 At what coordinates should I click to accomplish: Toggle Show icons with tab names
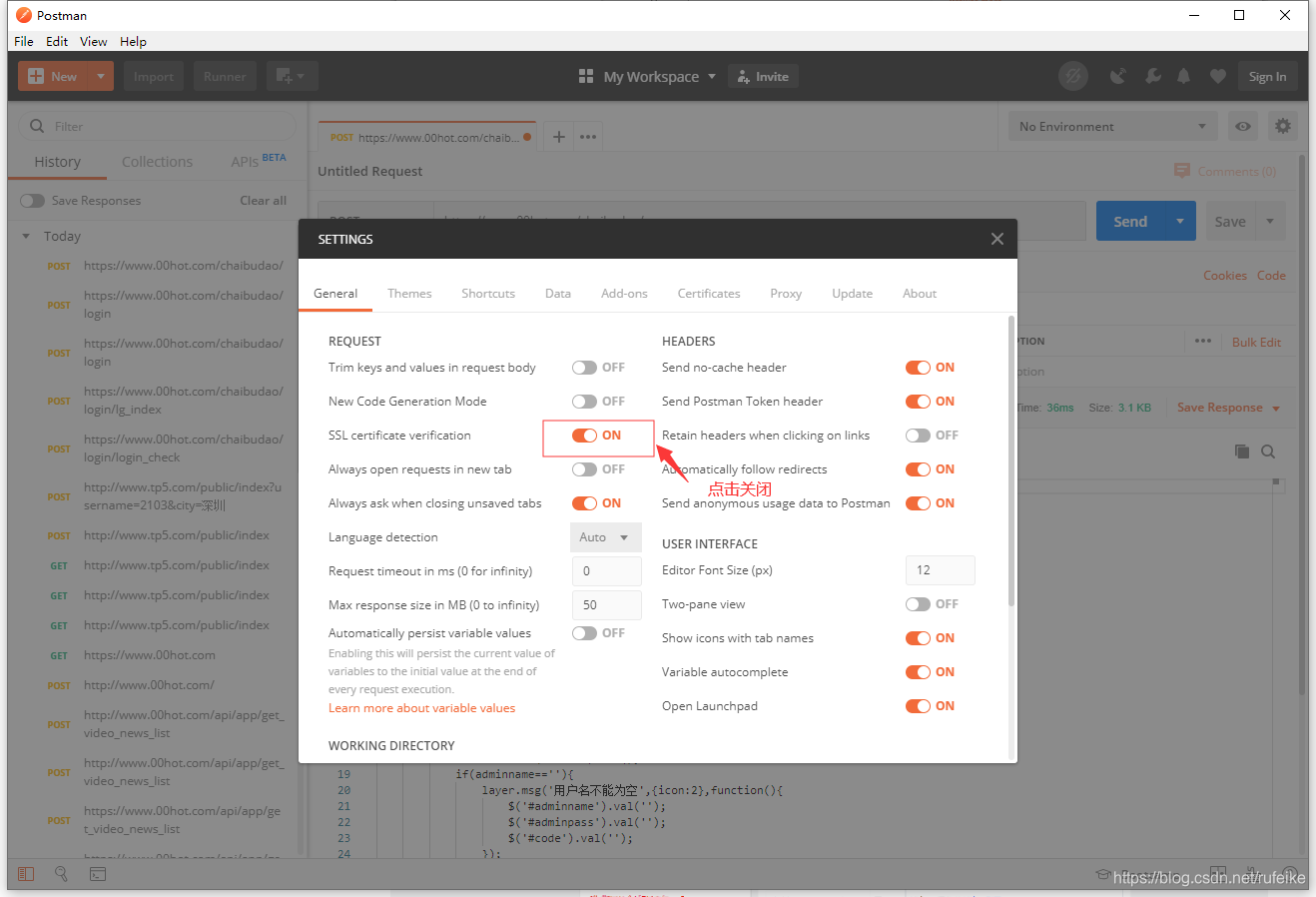(x=918, y=638)
